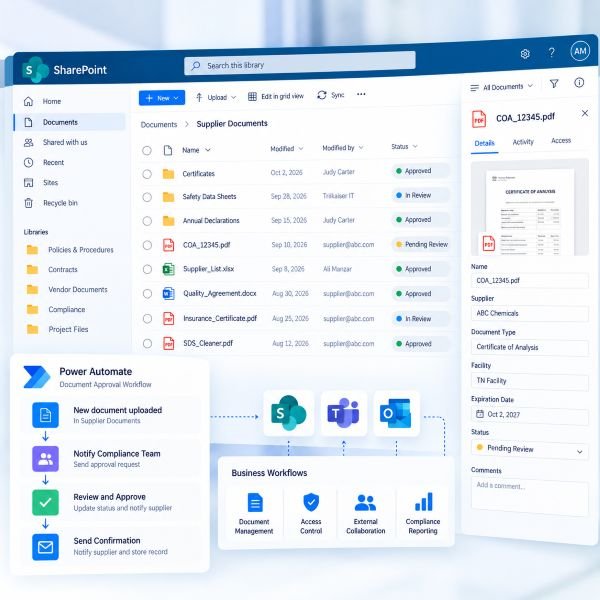Open the Modified by column dropdown
Screen dimensions: 600x600
click(361, 148)
